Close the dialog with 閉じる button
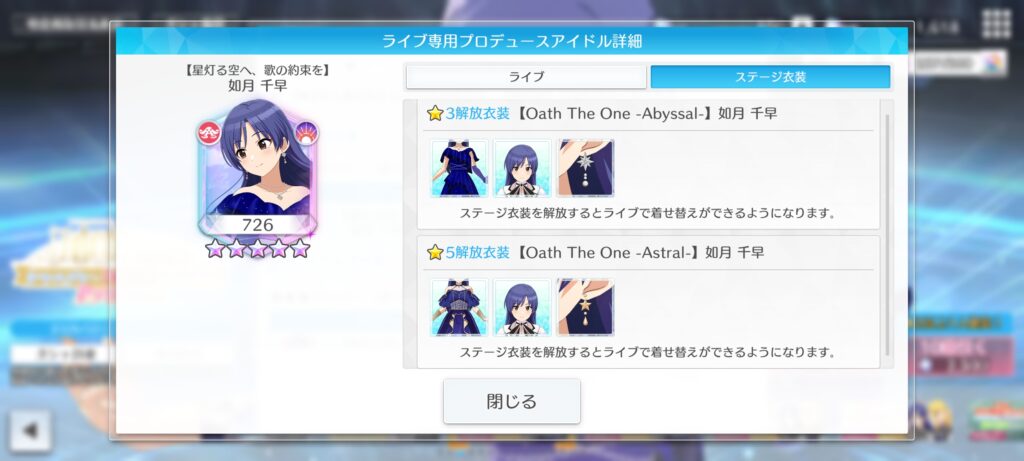 (x=512, y=401)
